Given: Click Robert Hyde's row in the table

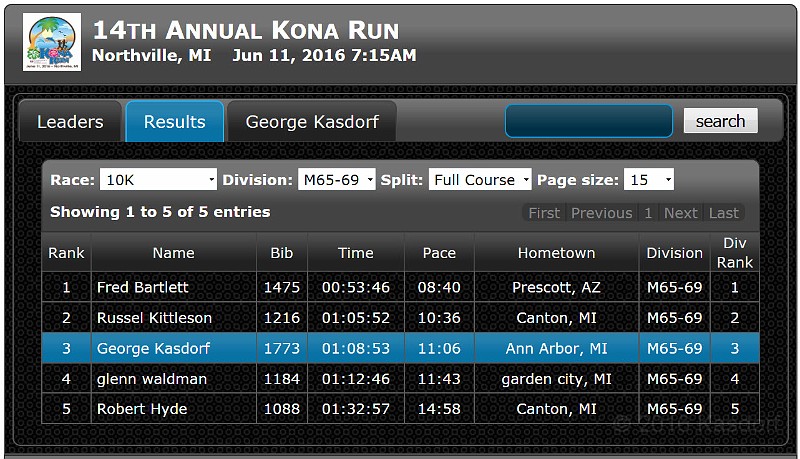Looking at the screenshot, I should click(142, 409).
